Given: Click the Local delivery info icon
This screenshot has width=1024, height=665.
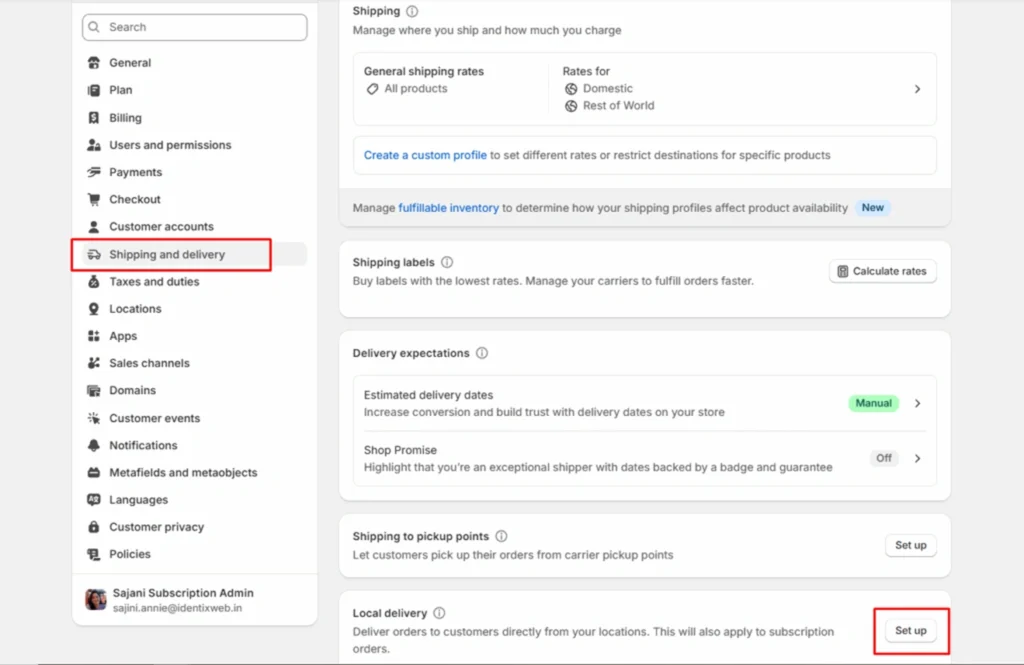Looking at the screenshot, I should [439, 613].
